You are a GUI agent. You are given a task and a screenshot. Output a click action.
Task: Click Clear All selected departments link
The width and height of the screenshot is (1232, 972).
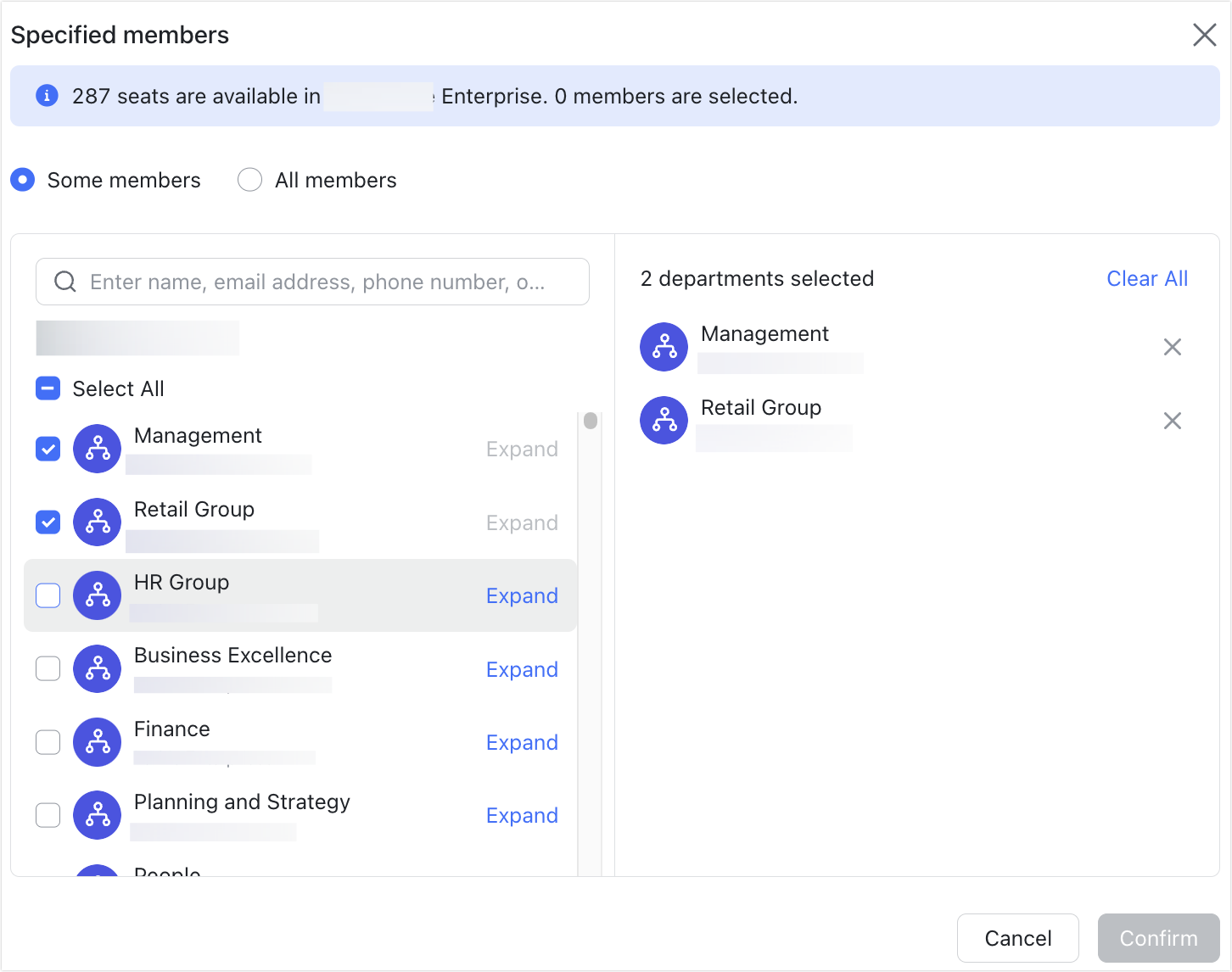(x=1146, y=278)
